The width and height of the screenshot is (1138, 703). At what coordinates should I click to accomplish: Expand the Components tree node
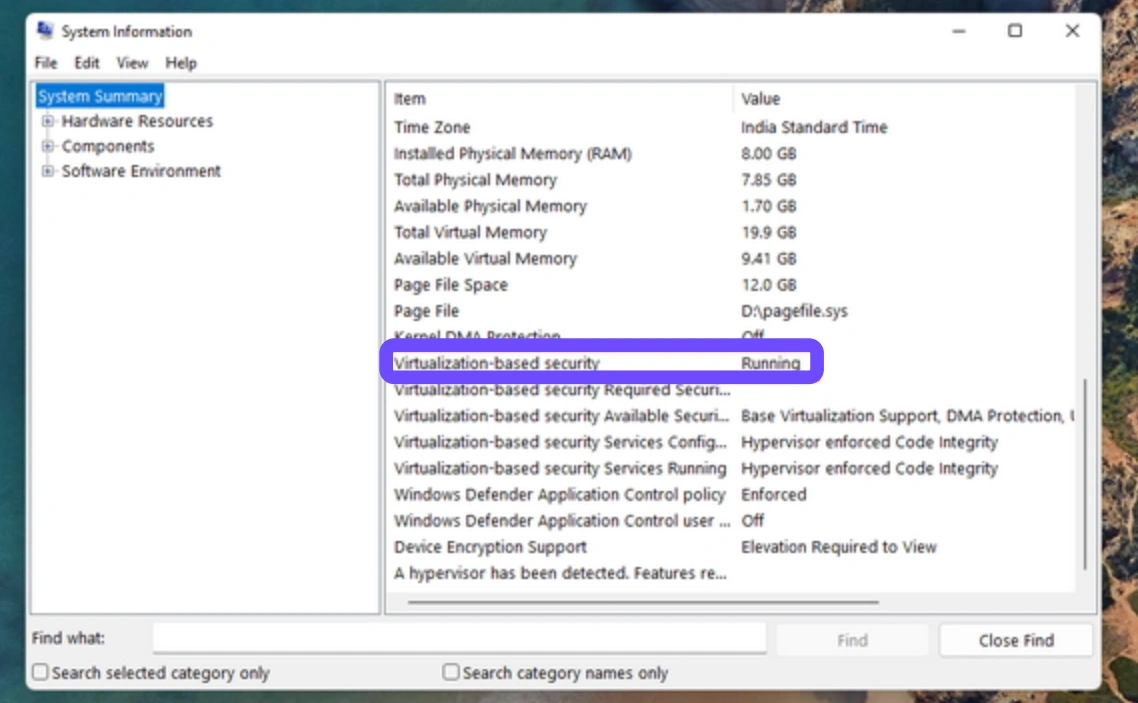[x=47, y=146]
